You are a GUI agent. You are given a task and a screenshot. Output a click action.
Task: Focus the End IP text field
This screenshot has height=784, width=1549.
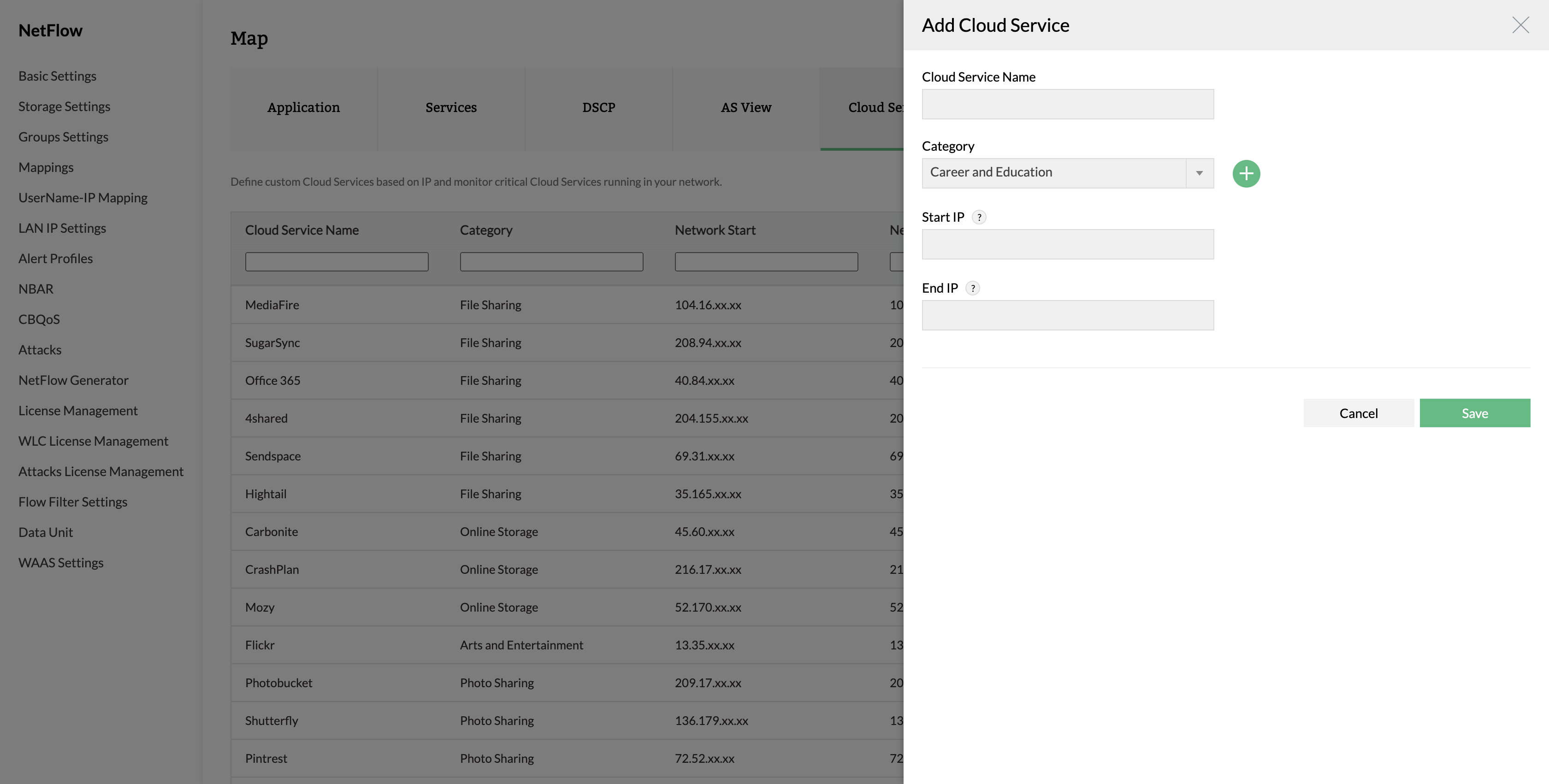pos(1067,315)
